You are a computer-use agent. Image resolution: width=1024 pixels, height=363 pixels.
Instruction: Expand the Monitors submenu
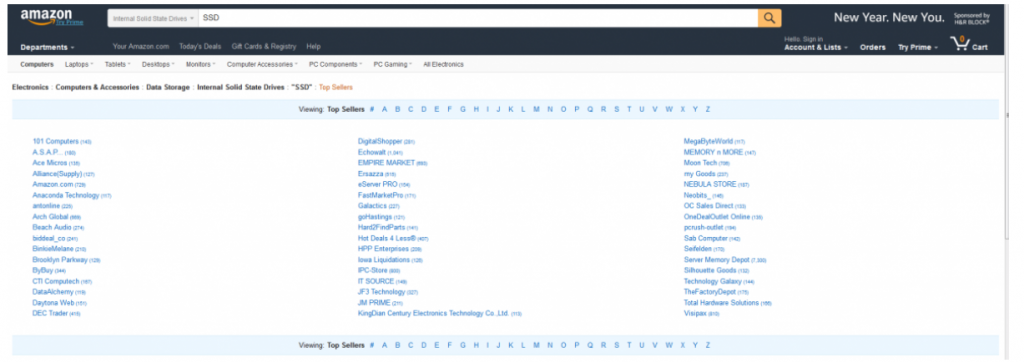200,64
